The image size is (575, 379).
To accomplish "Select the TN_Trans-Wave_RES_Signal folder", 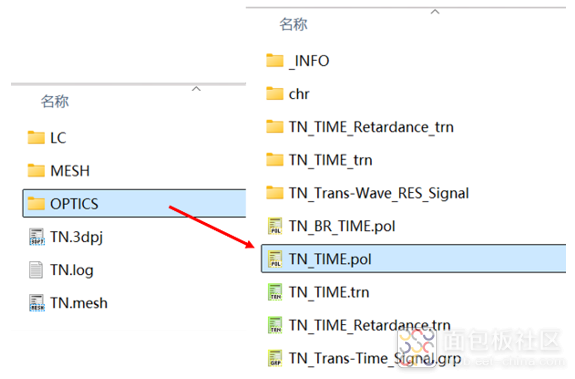I will [367, 193].
